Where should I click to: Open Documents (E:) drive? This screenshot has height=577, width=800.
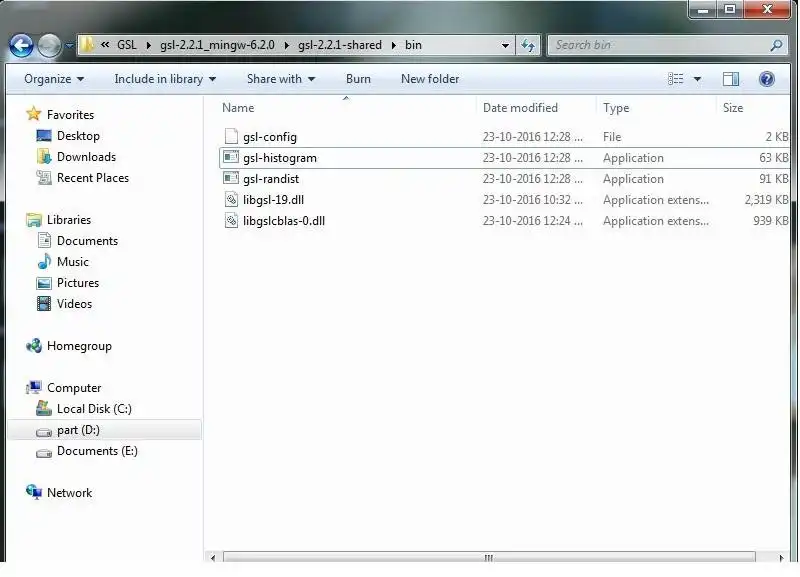(97, 451)
